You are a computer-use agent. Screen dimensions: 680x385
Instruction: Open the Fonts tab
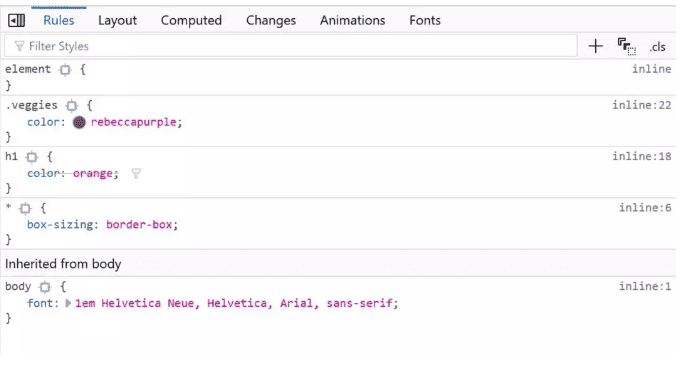coord(425,20)
